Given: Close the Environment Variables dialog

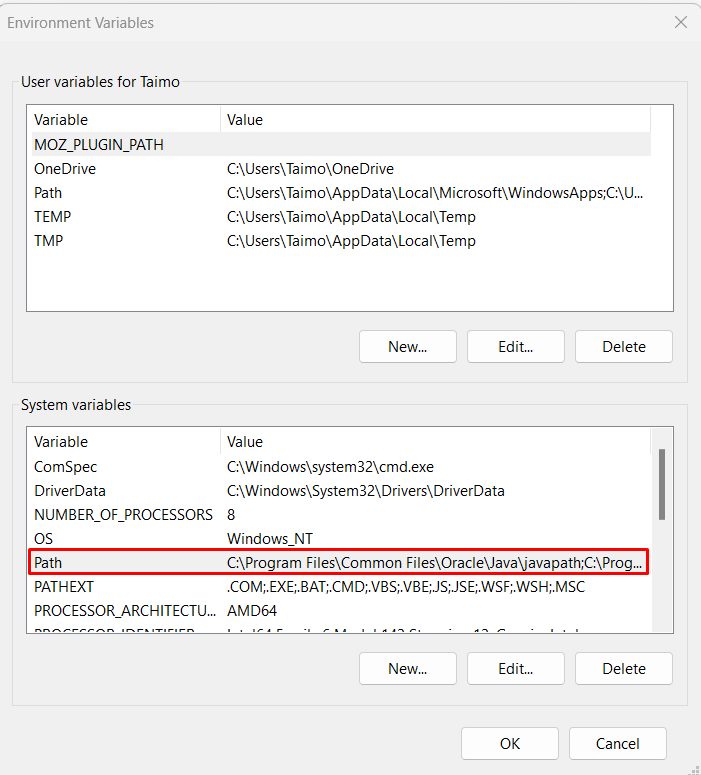Looking at the screenshot, I should click(681, 22).
